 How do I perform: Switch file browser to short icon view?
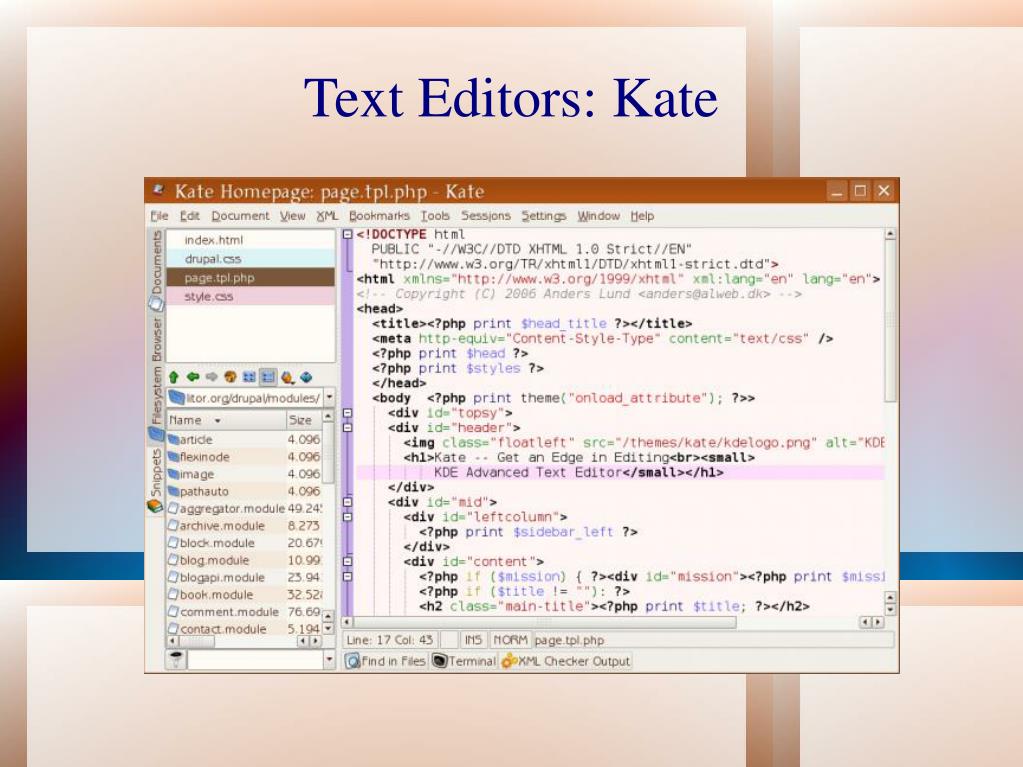point(249,377)
